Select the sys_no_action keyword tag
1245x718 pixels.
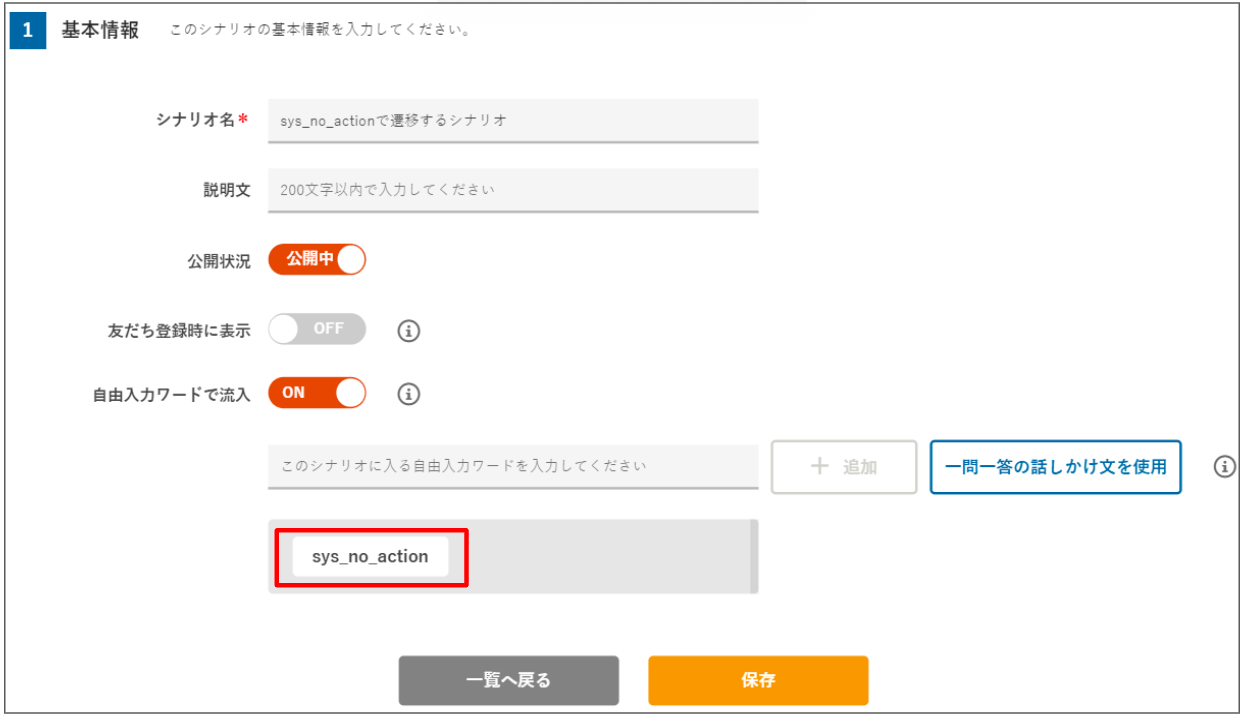pyautogui.click(x=370, y=557)
